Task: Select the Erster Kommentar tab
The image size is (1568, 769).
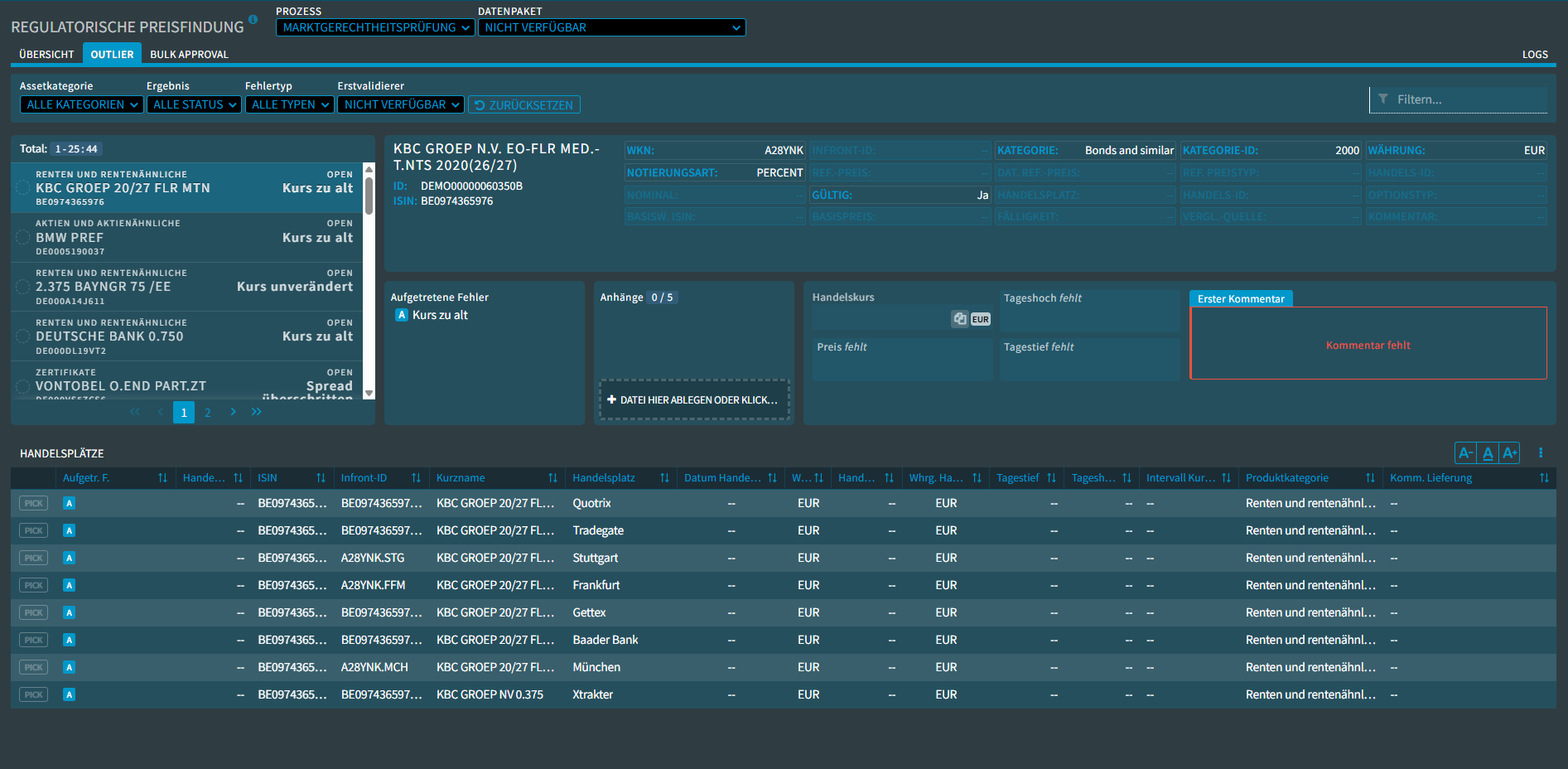Action: tap(1241, 298)
